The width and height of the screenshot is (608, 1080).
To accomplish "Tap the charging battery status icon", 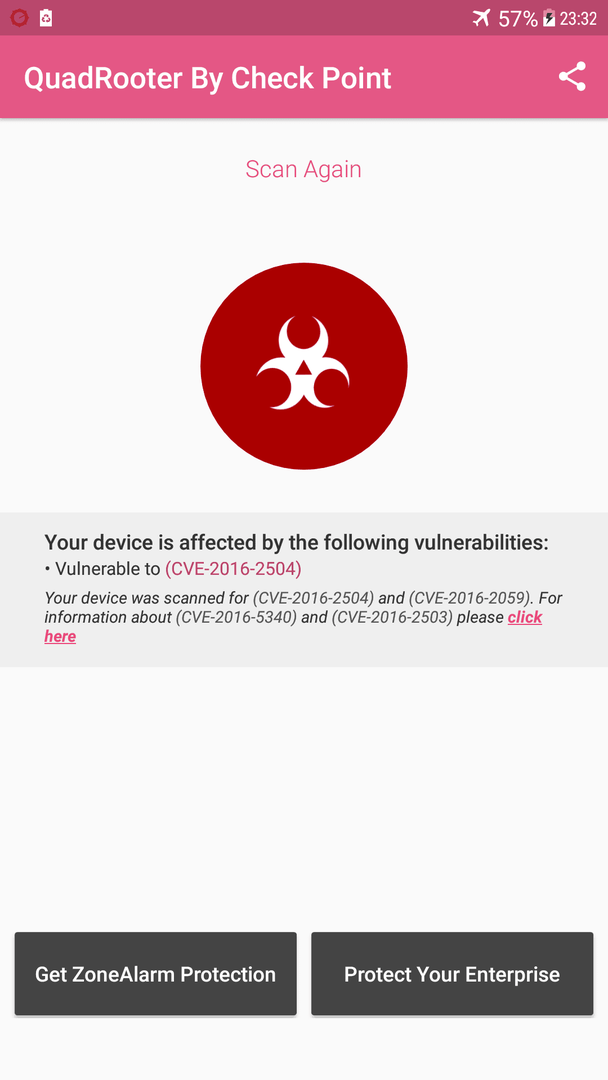I will (x=549, y=18).
